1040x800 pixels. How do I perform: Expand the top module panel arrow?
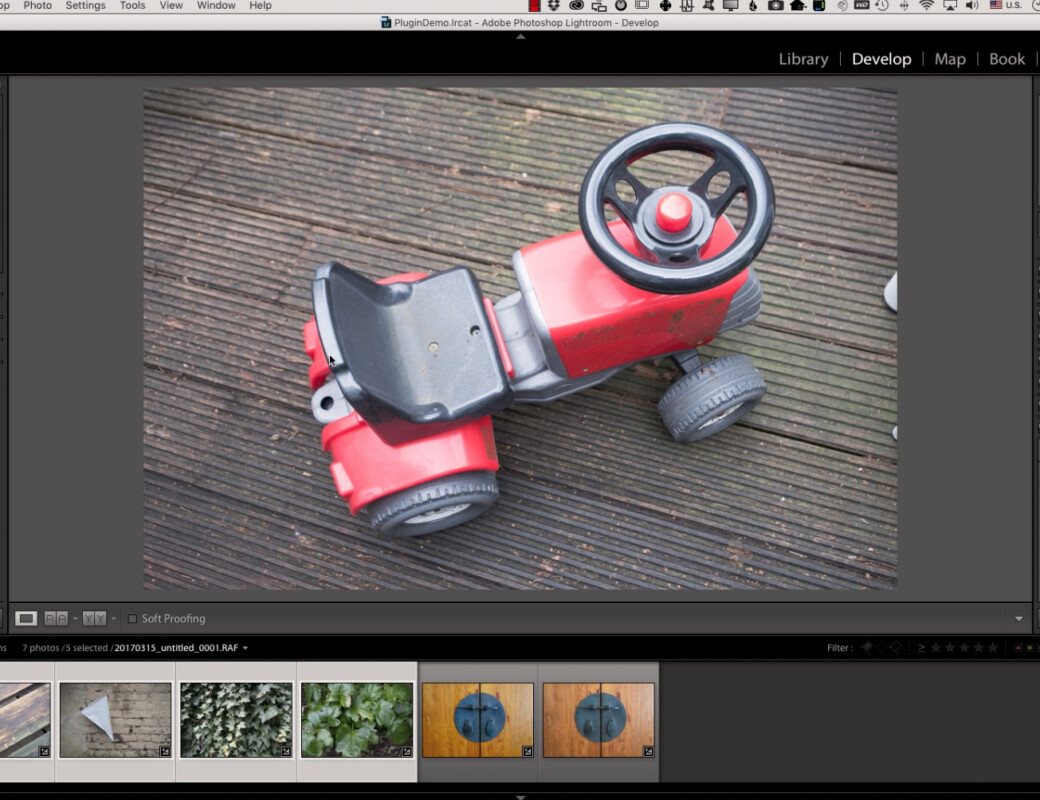pos(520,36)
